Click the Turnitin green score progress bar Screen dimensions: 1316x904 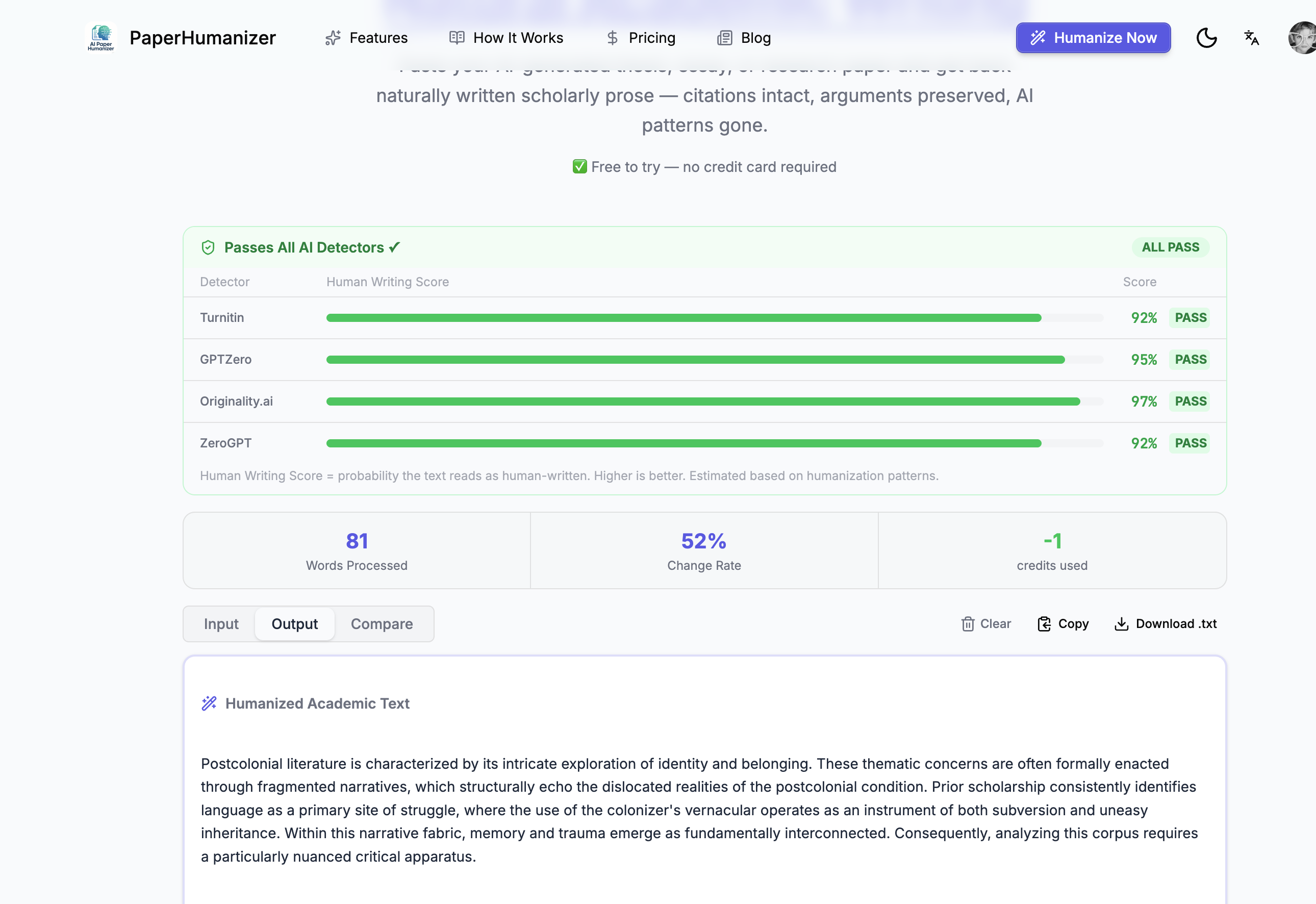[683, 318]
